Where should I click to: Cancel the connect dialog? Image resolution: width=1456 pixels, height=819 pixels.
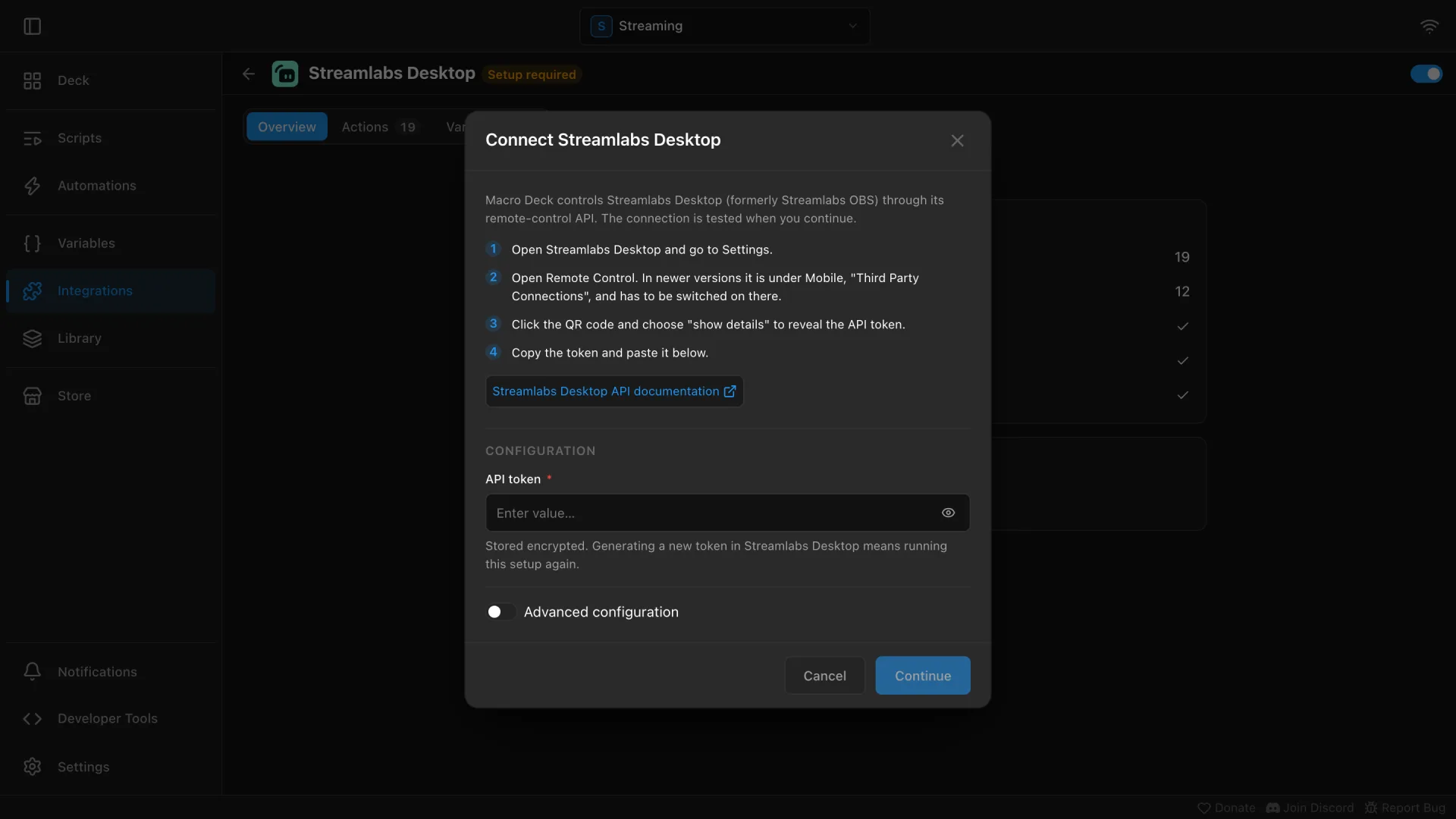click(x=824, y=676)
